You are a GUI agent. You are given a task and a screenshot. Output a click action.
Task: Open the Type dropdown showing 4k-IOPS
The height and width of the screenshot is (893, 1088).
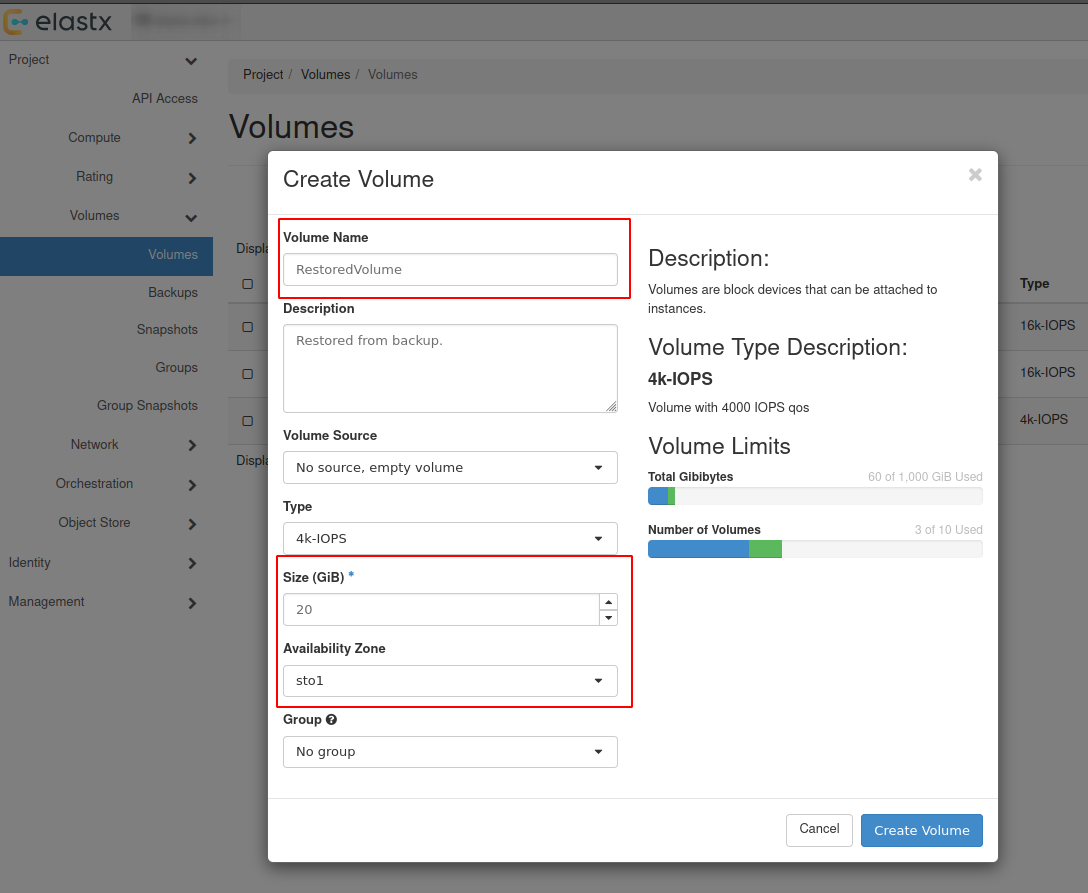coord(450,538)
